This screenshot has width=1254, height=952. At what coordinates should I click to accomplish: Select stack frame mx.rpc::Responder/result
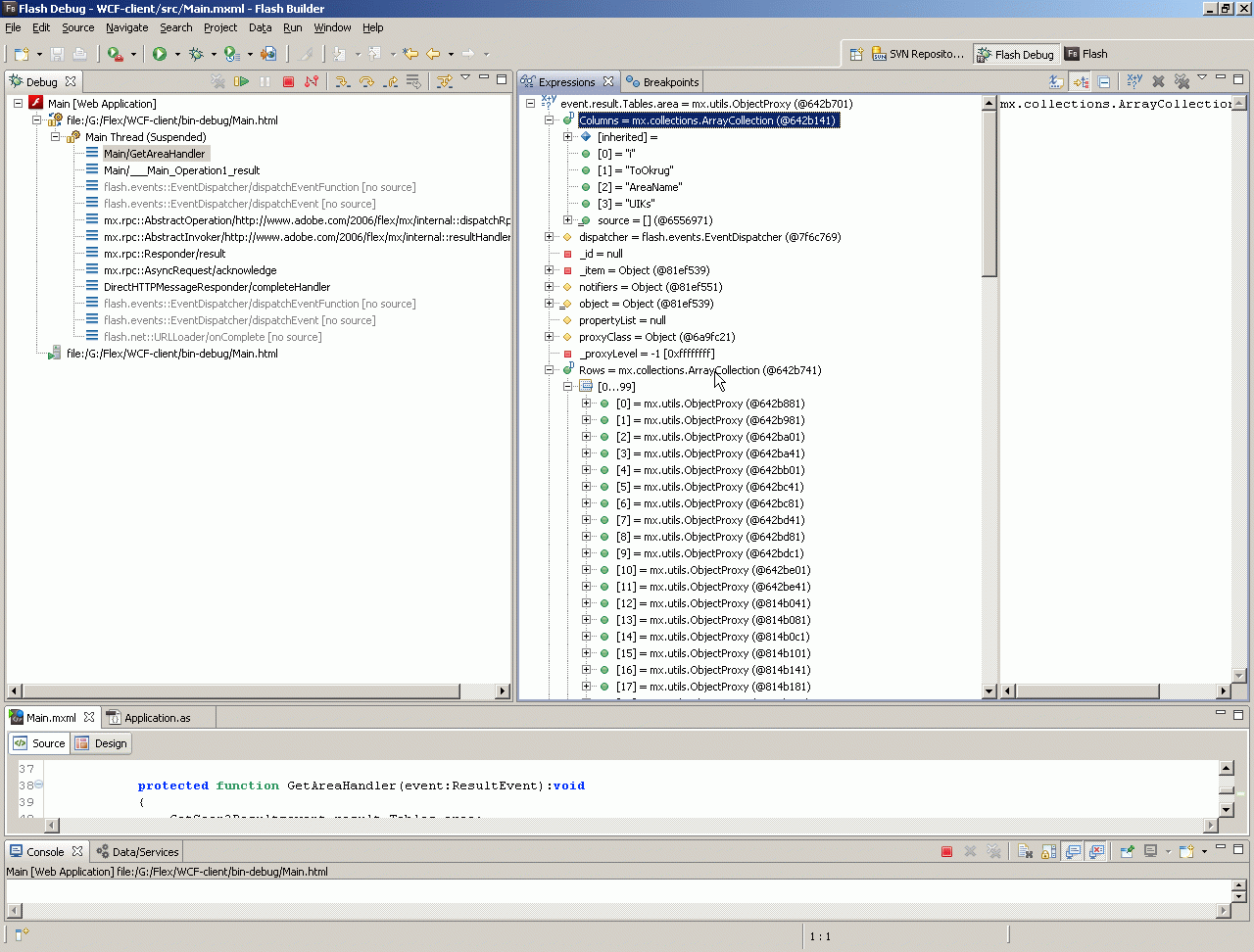(165, 254)
